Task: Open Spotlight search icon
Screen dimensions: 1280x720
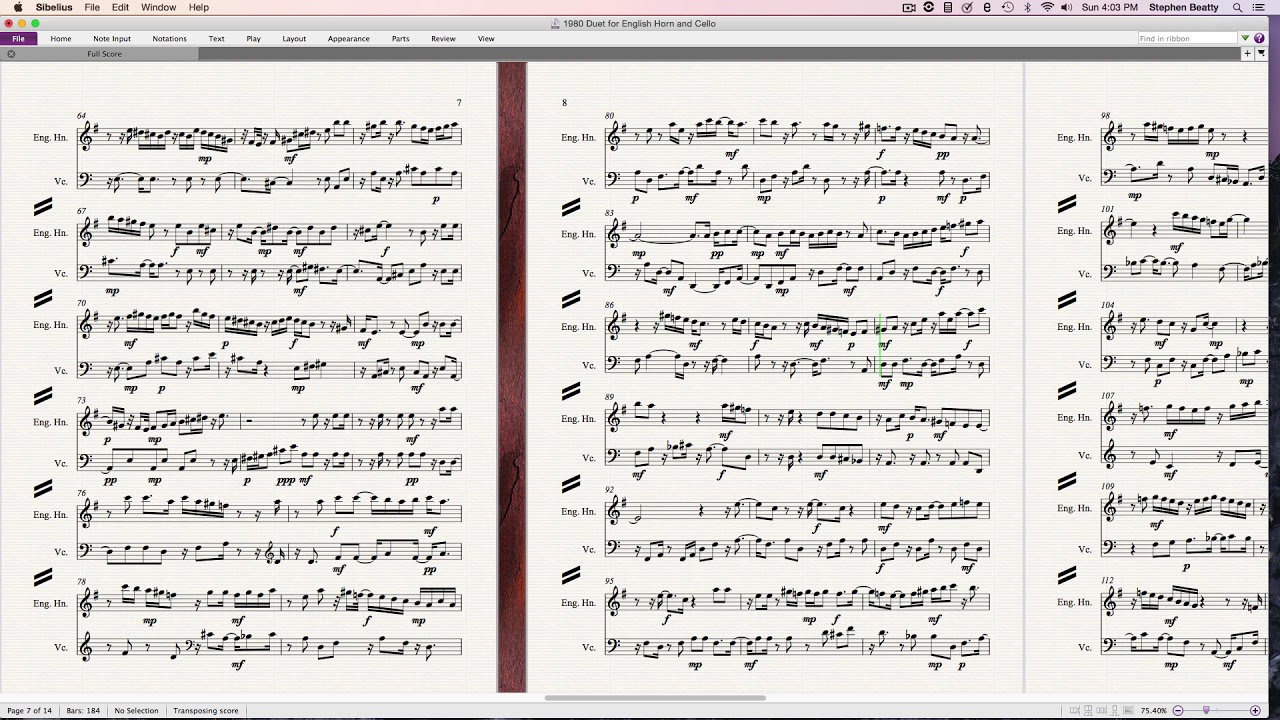Action: 1238,7
